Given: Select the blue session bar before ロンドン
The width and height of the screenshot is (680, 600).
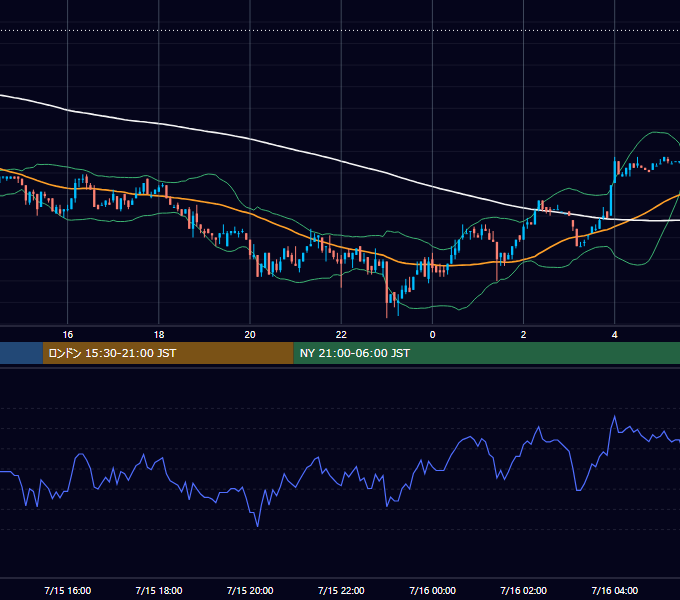Looking at the screenshot, I should (21, 353).
